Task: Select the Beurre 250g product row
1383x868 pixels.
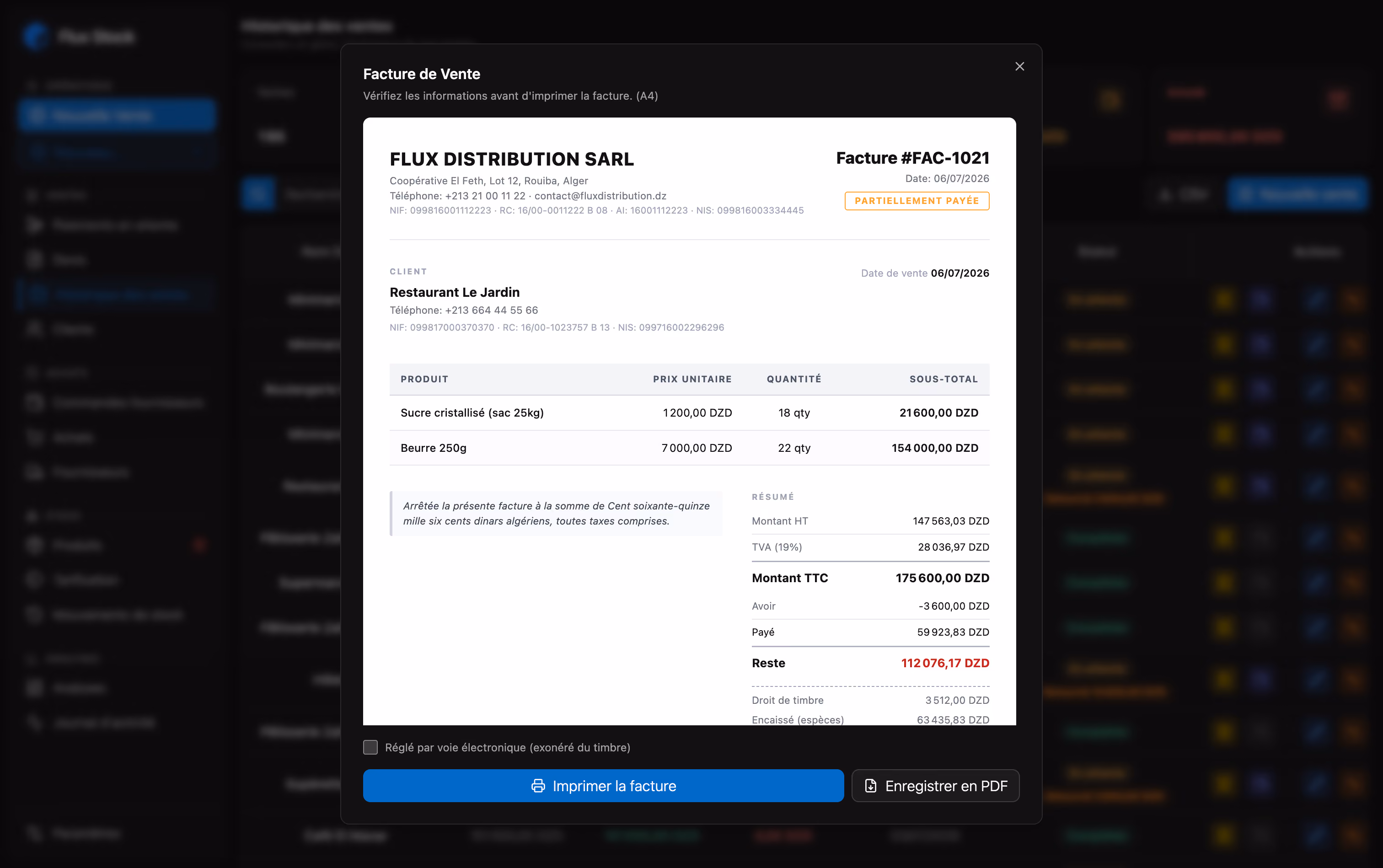Action: 689,448
